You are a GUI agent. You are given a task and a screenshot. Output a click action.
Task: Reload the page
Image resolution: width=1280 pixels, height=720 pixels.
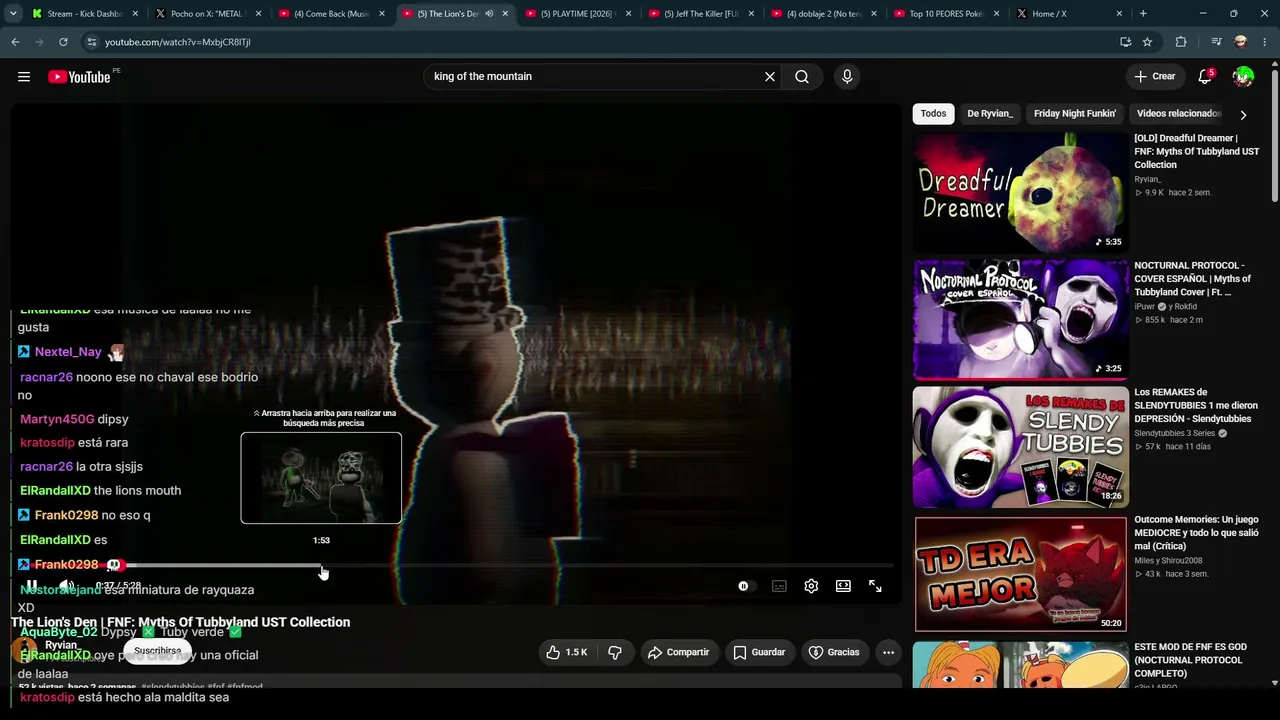point(63,42)
